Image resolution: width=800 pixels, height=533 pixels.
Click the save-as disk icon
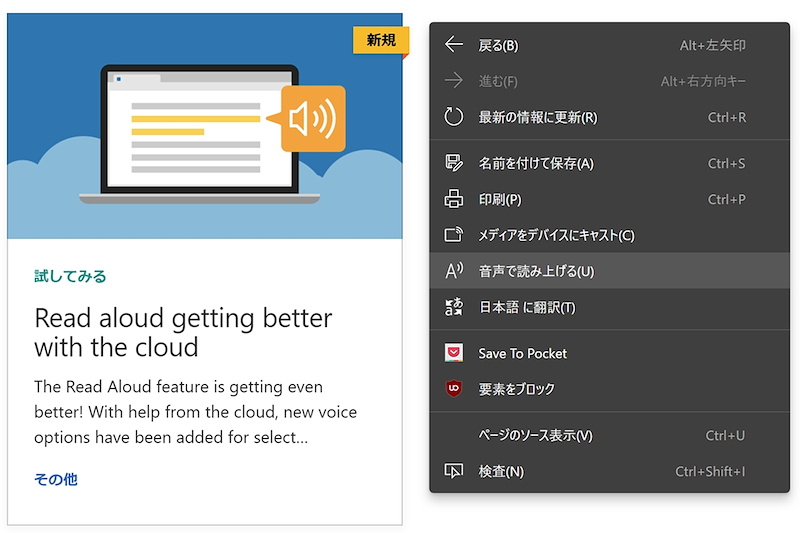(454, 163)
